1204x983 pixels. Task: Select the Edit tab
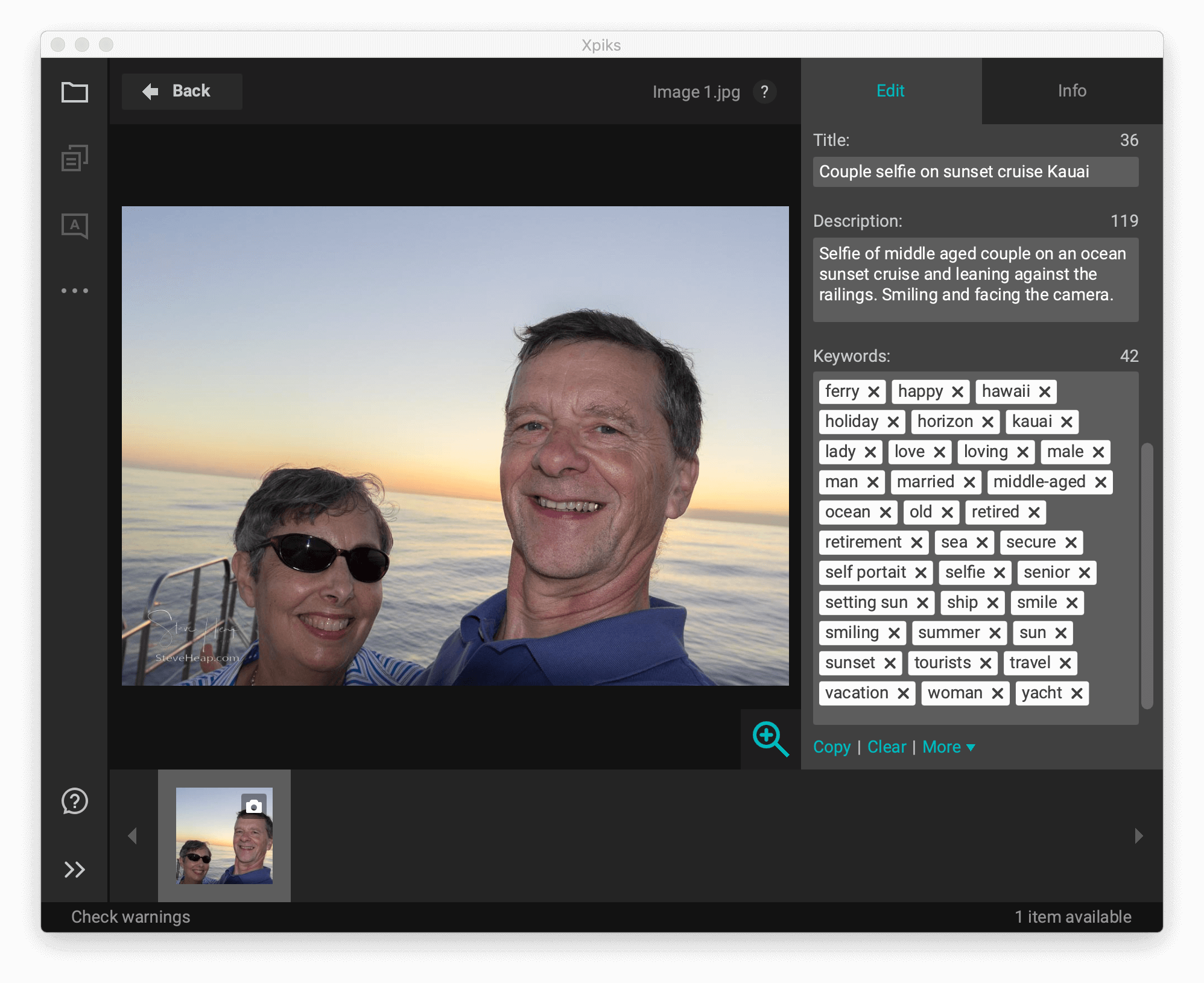tap(889, 90)
